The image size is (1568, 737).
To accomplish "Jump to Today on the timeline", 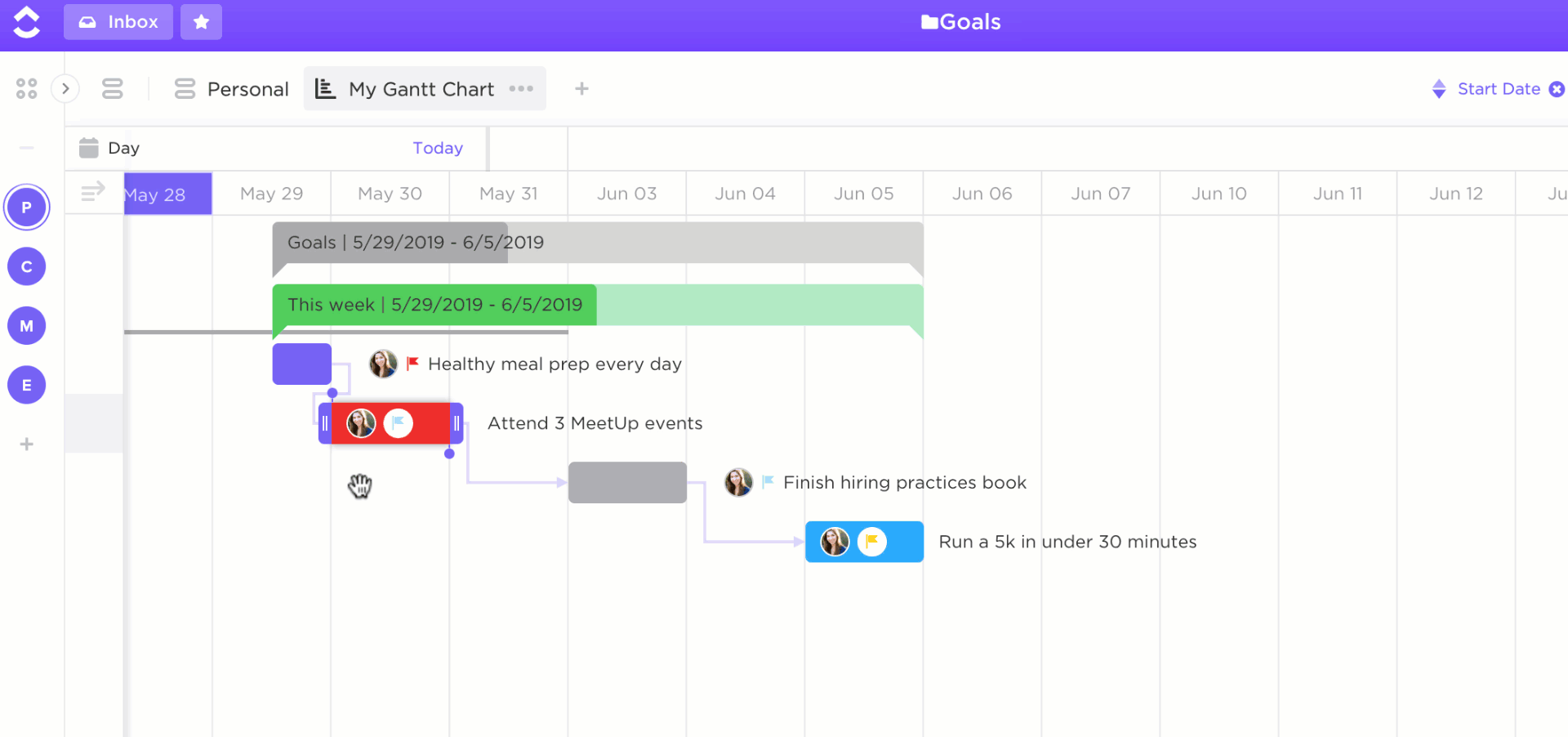I will coord(438,148).
